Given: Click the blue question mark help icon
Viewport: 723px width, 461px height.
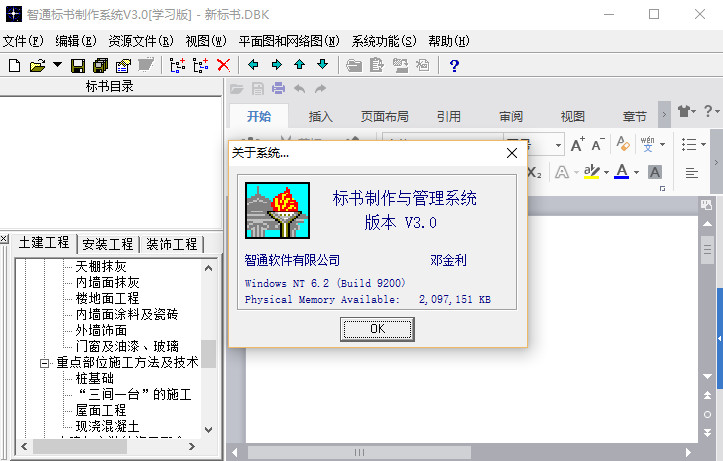Looking at the screenshot, I should coord(454,65).
